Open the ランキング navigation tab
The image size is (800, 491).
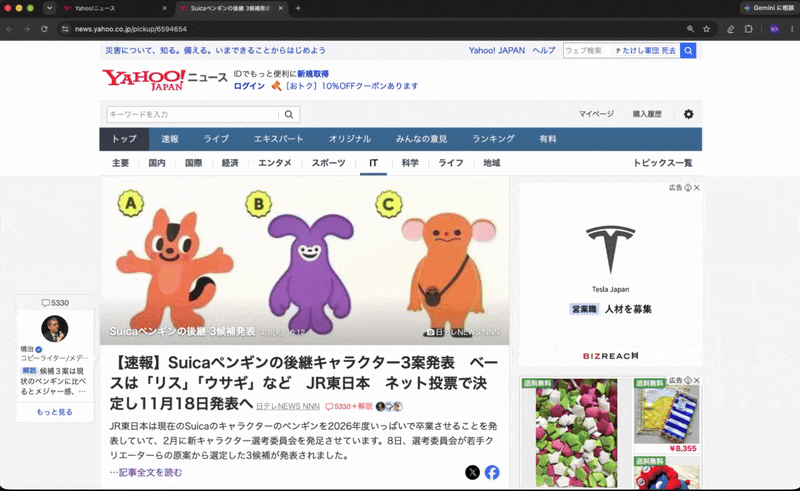[x=493, y=139]
